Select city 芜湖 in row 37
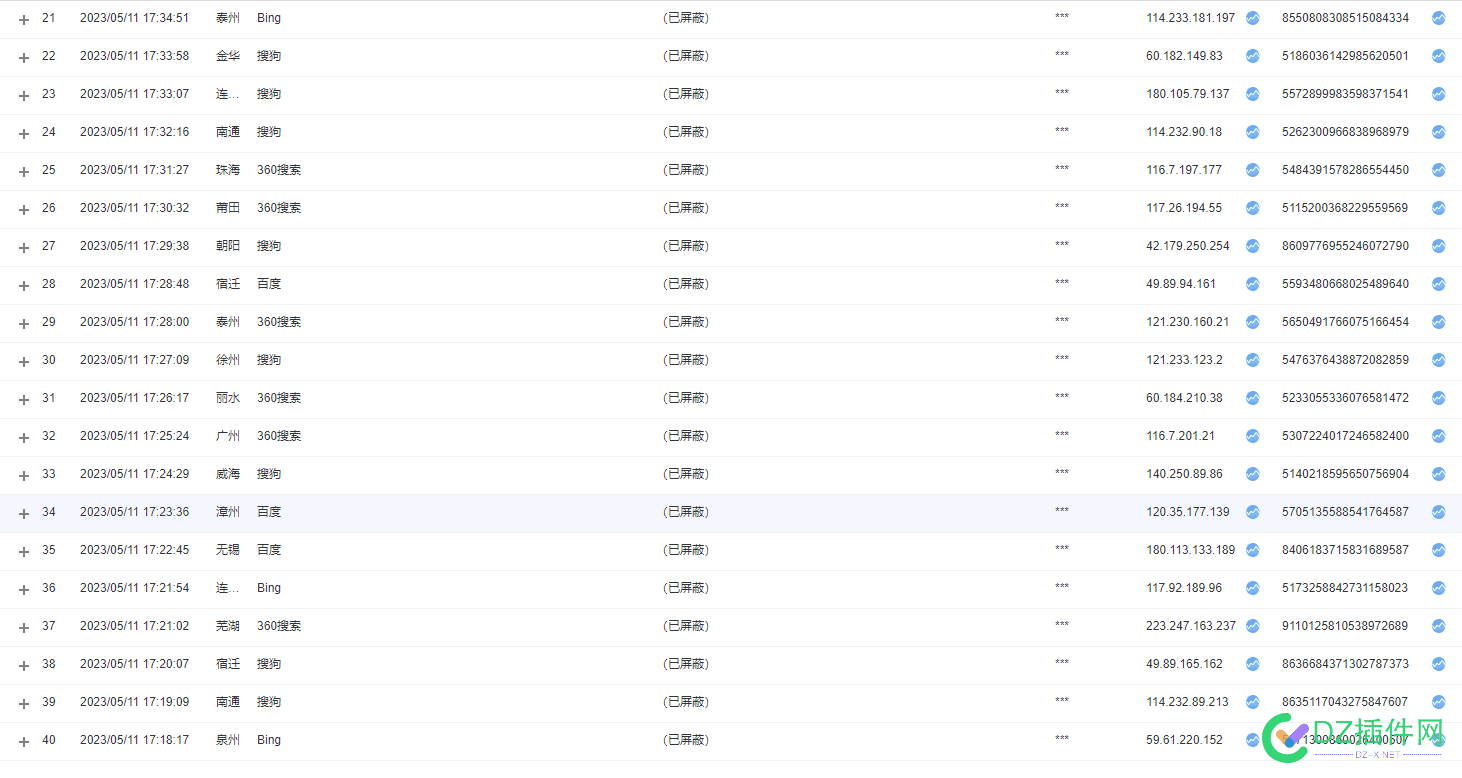The width and height of the screenshot is (1462, 778). click(228, 626)
